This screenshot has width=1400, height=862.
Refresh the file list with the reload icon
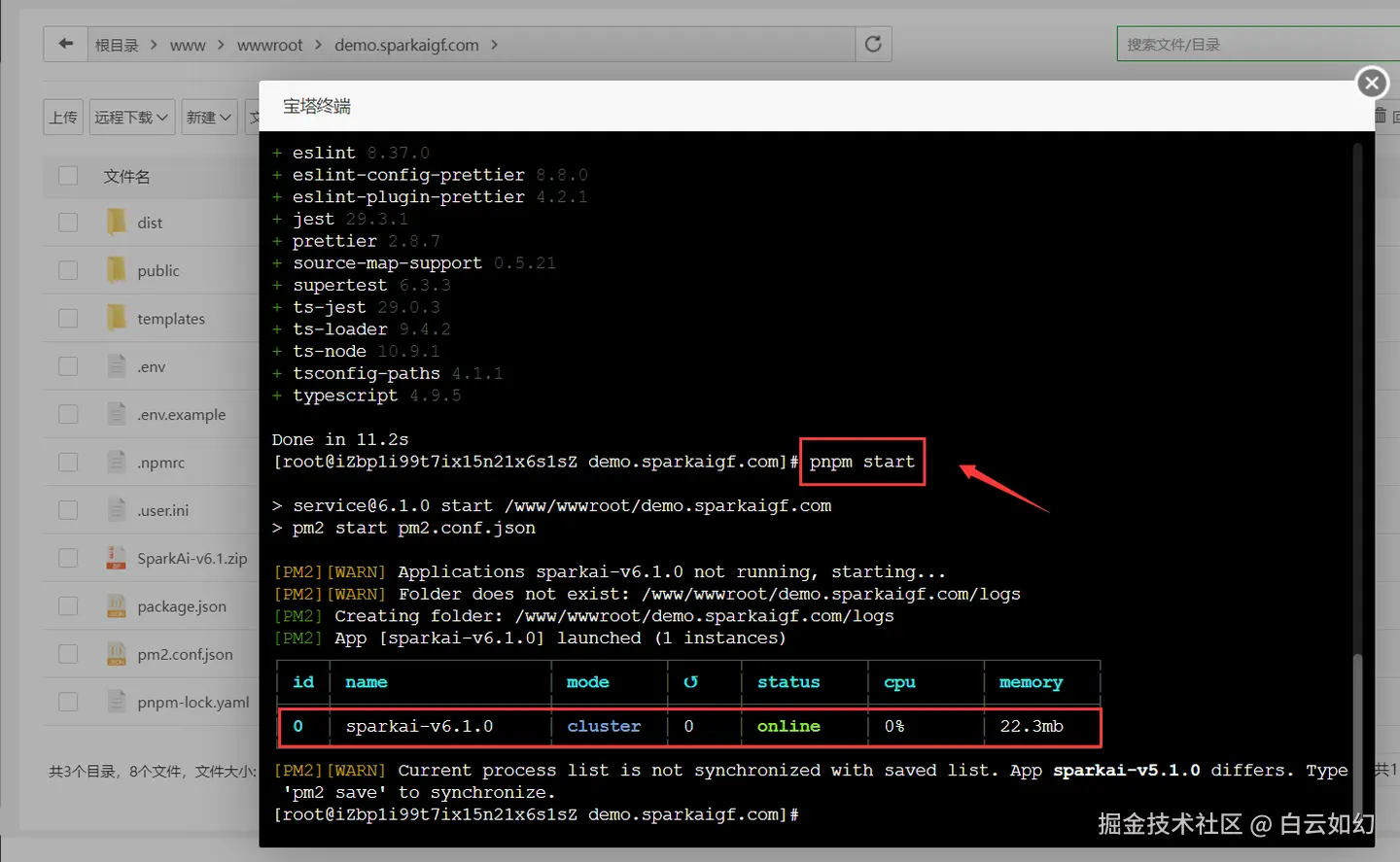pyautogui.click(x=873, y=44)
